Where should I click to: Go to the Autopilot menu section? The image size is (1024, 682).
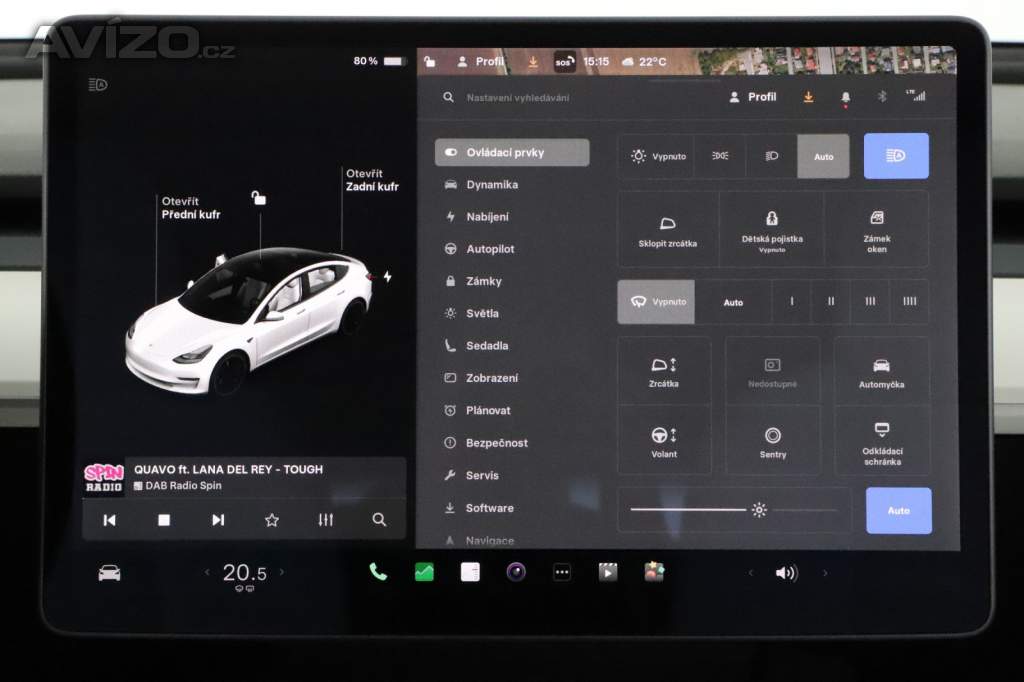tap(490, 249)
